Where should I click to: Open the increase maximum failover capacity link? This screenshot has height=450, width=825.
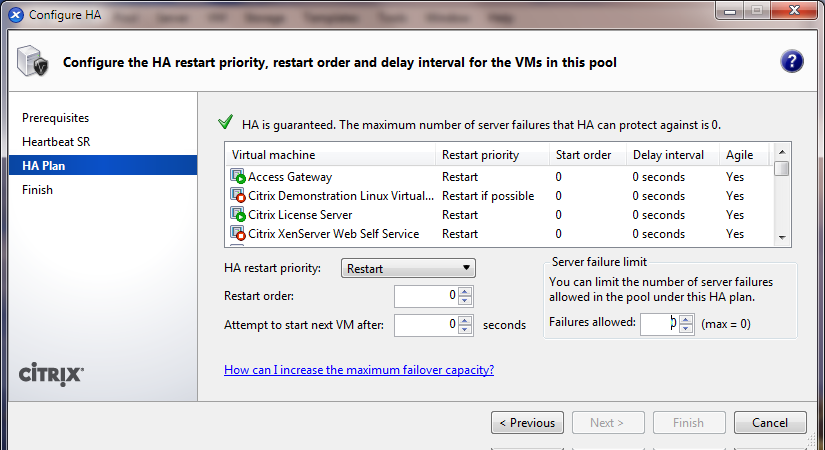coord(359,369)
